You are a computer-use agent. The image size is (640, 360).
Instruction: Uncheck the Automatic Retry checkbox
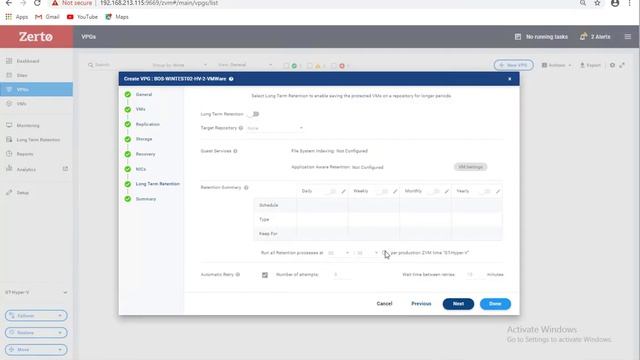click(265, 275)
